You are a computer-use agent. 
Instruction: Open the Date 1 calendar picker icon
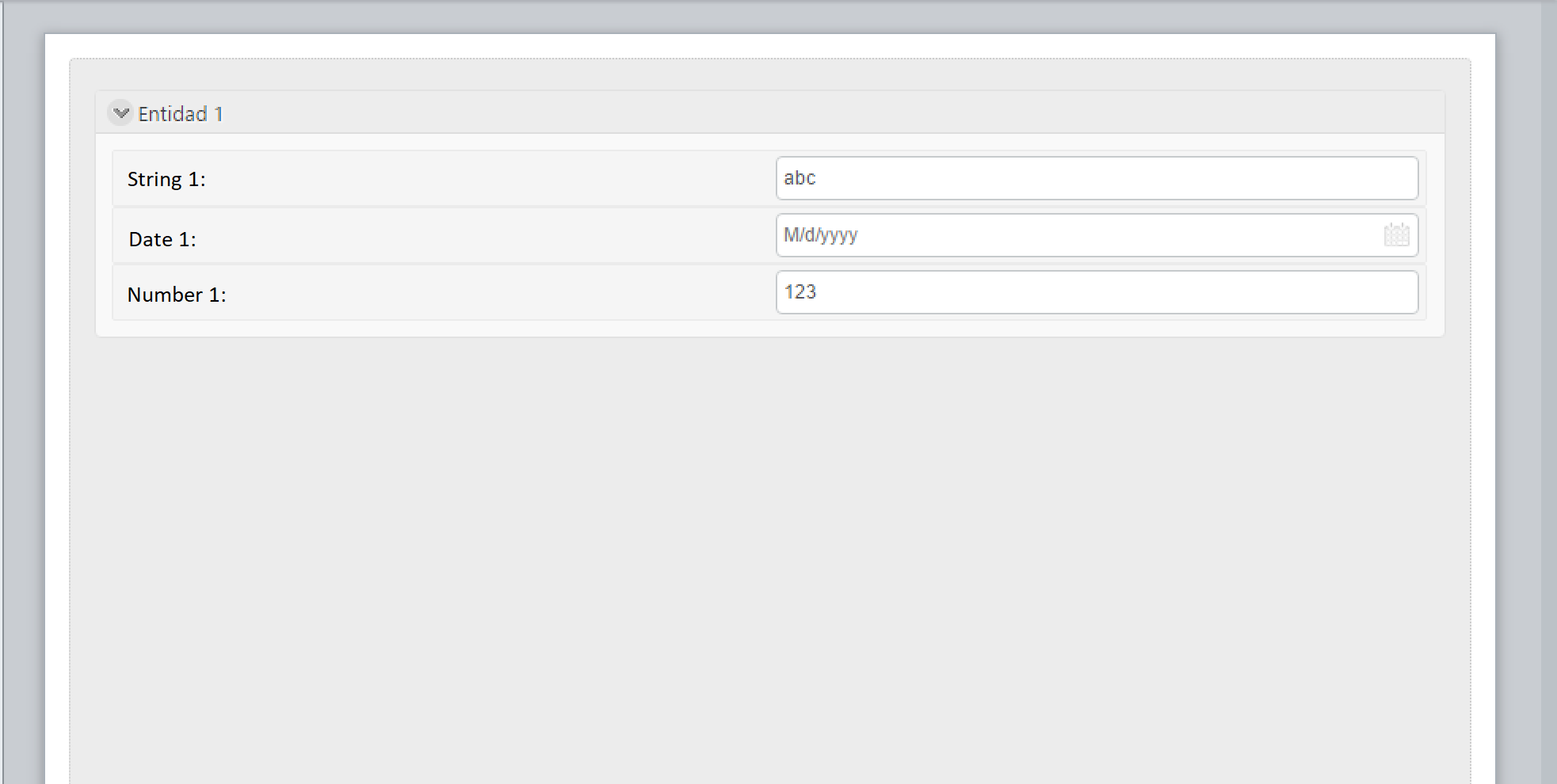(1396, 235)
